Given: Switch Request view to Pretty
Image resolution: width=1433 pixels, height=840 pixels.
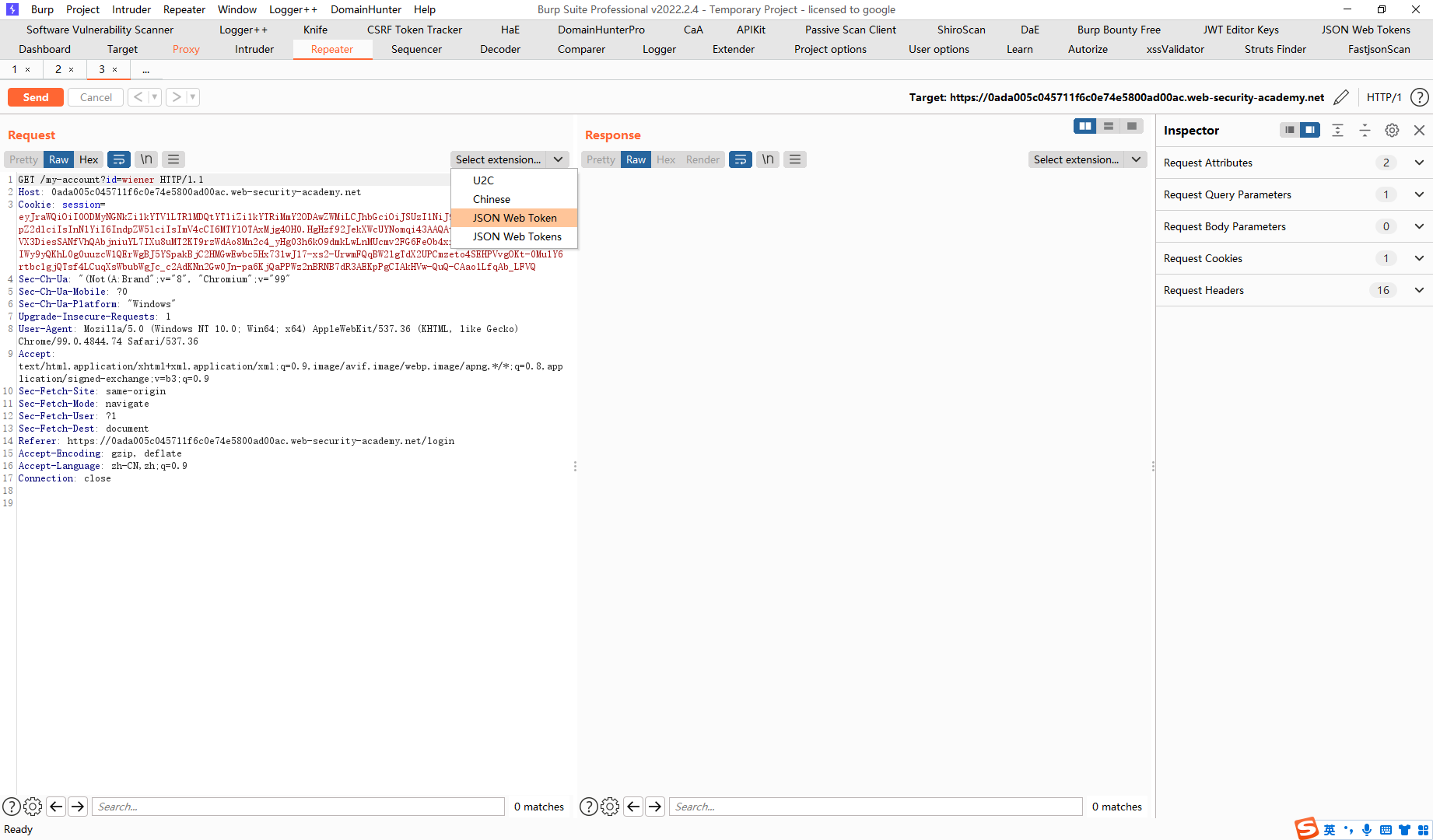Looking at the screenshot, I should coord(24,159).
